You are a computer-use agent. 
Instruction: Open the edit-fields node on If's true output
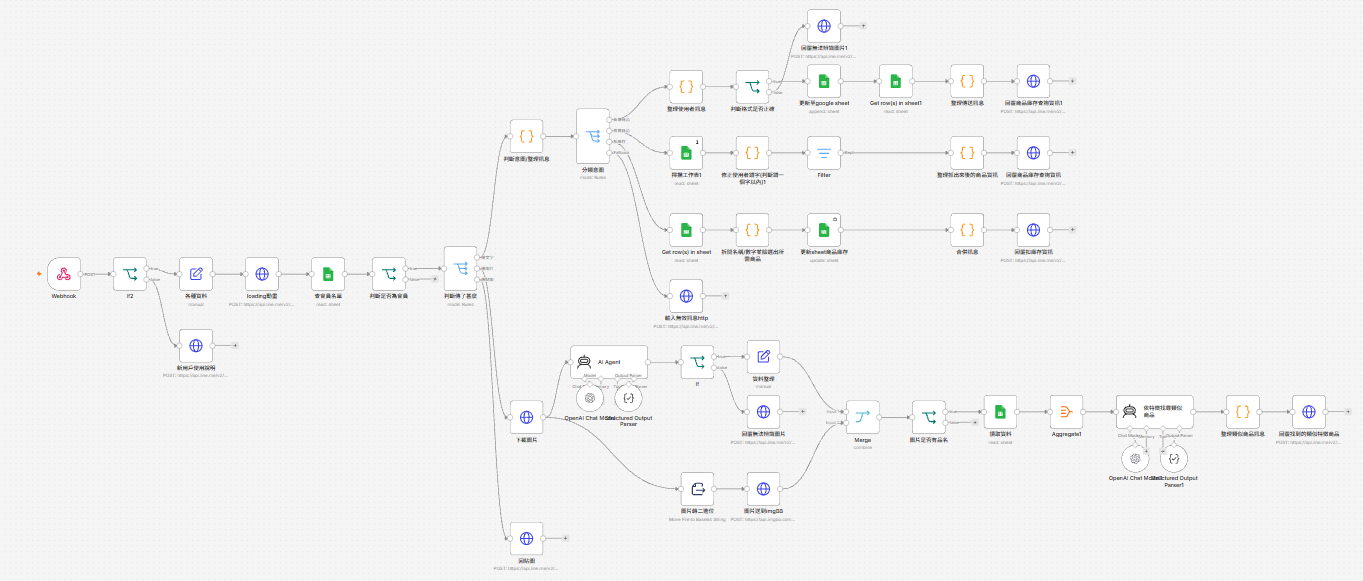(x=763, y=356)
